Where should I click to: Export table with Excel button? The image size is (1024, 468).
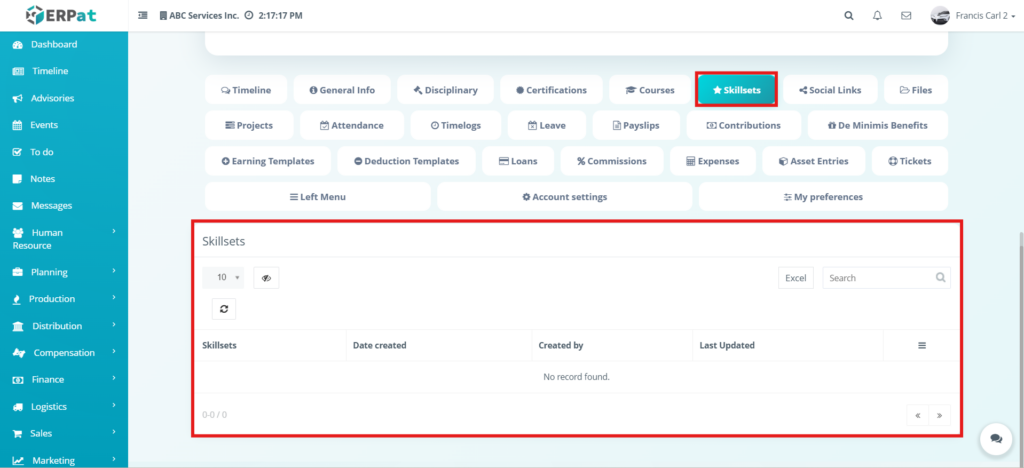pyautogui.click(x=795, y=278)
